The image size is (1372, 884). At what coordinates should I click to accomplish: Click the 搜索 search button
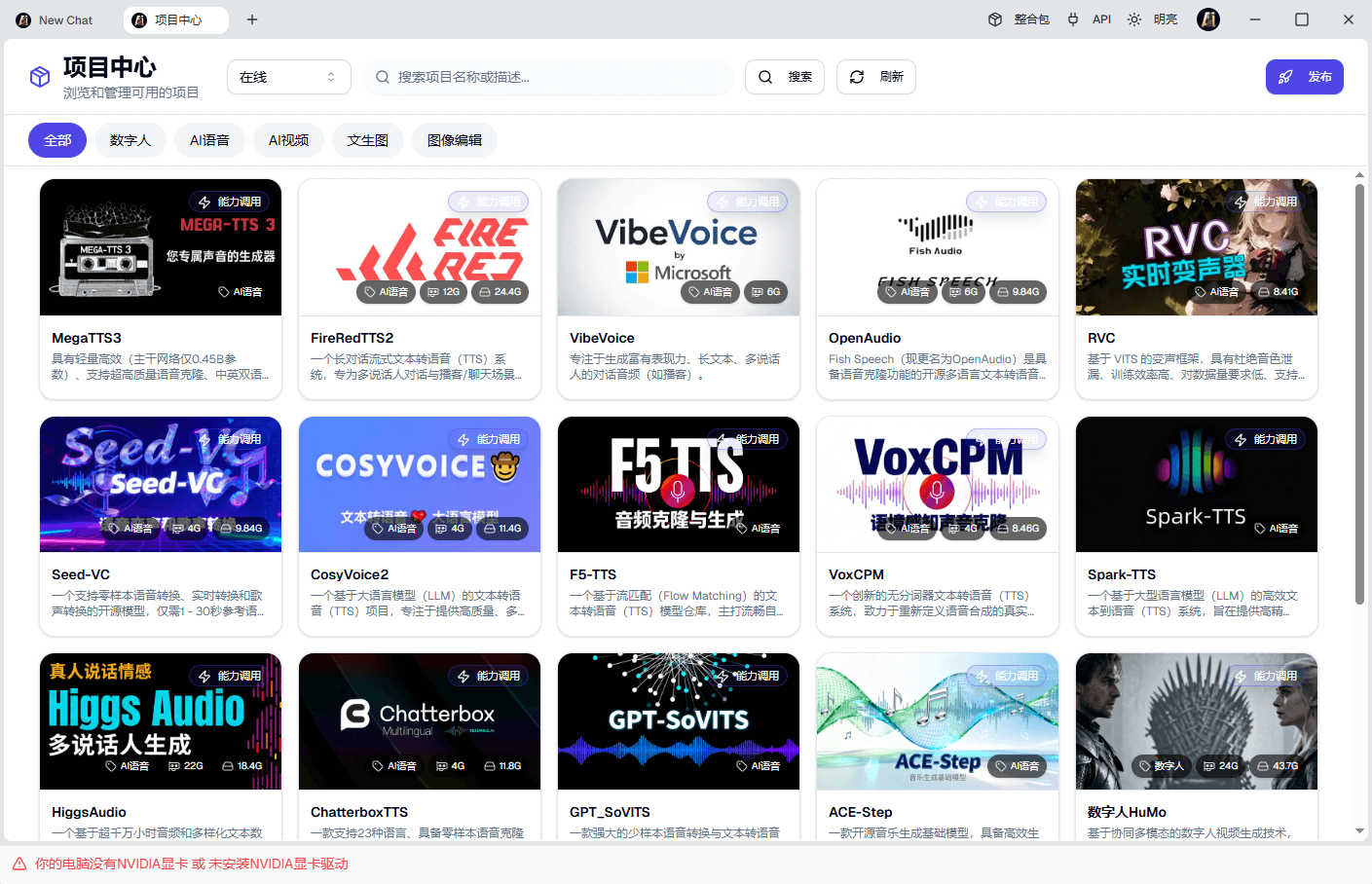click(x=784, y=77)
